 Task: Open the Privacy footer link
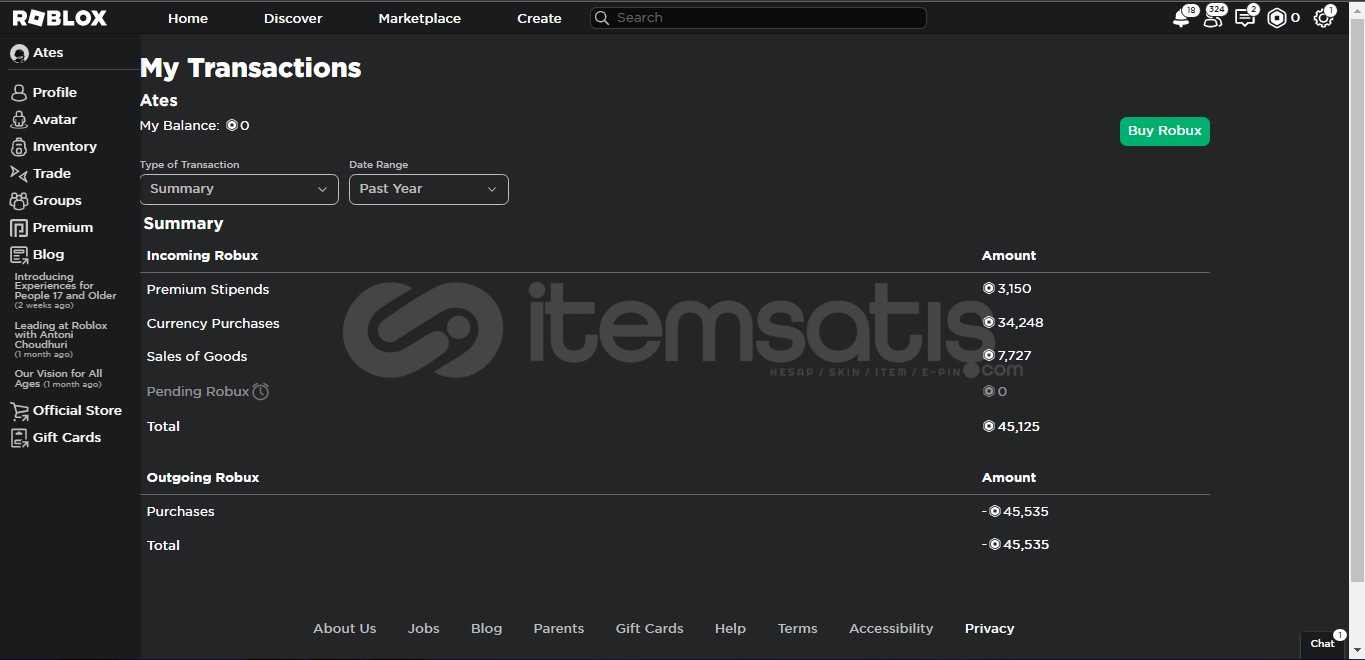pyautogui.click(x=990, y=629)
